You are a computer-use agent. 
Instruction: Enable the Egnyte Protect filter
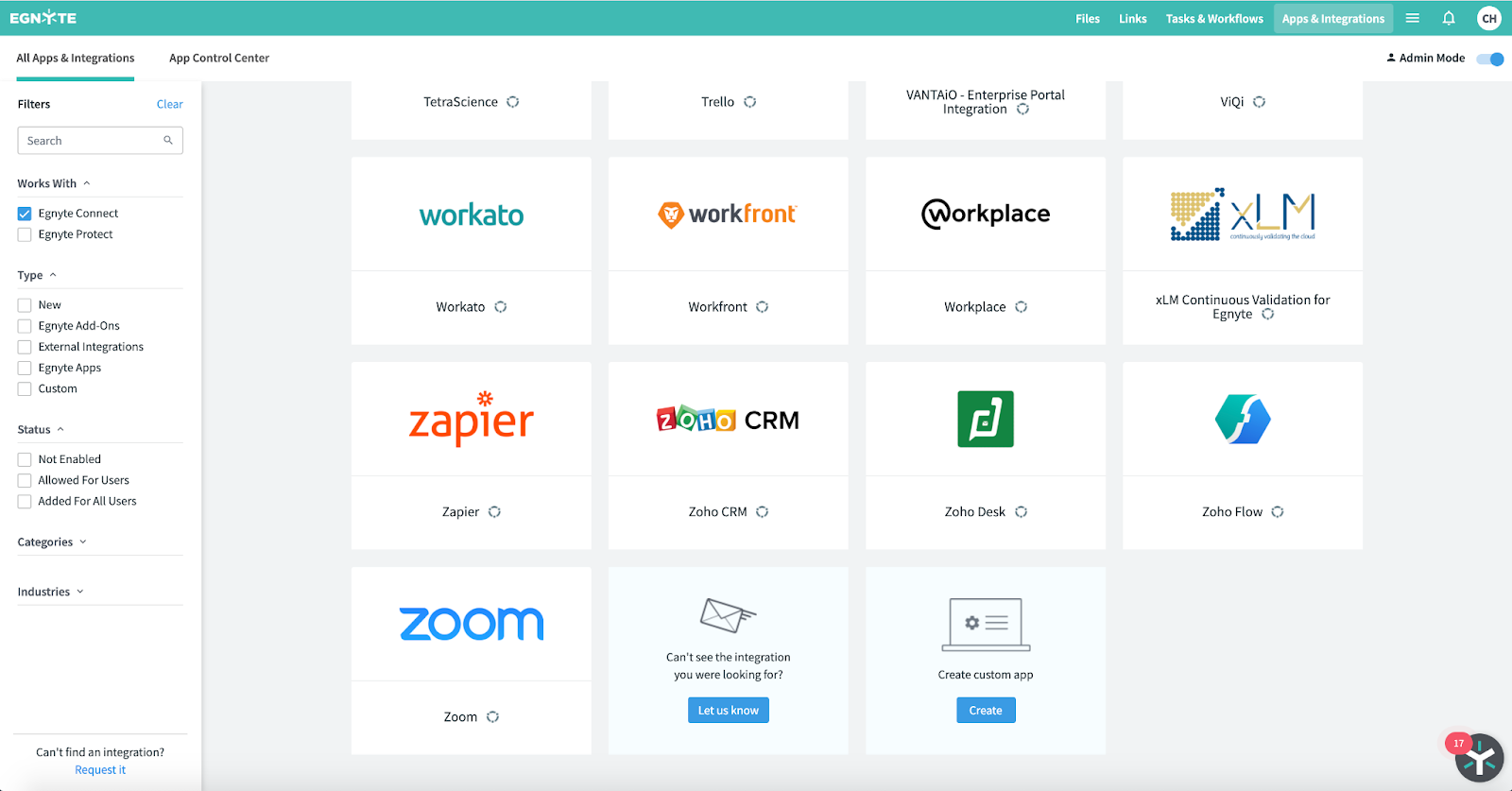pos(25,234)
